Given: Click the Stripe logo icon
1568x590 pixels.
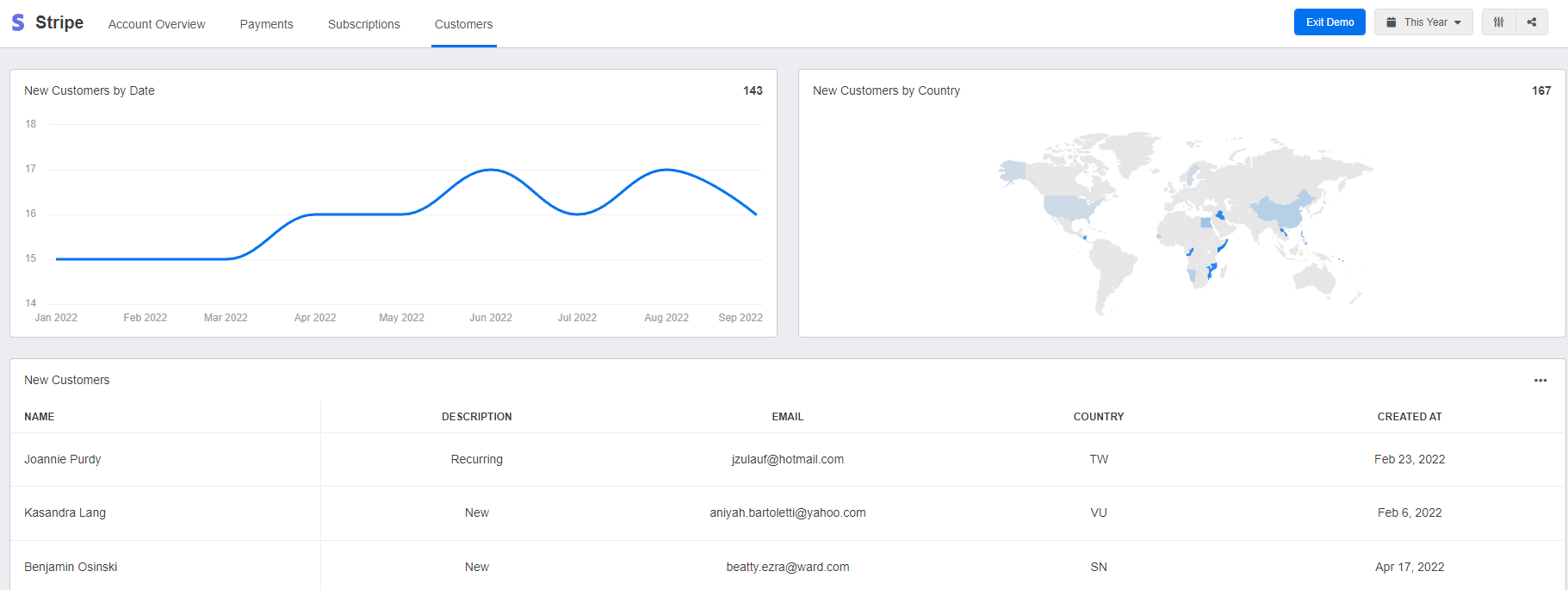Looking at the screenshot, I should [x=18, y=22].
